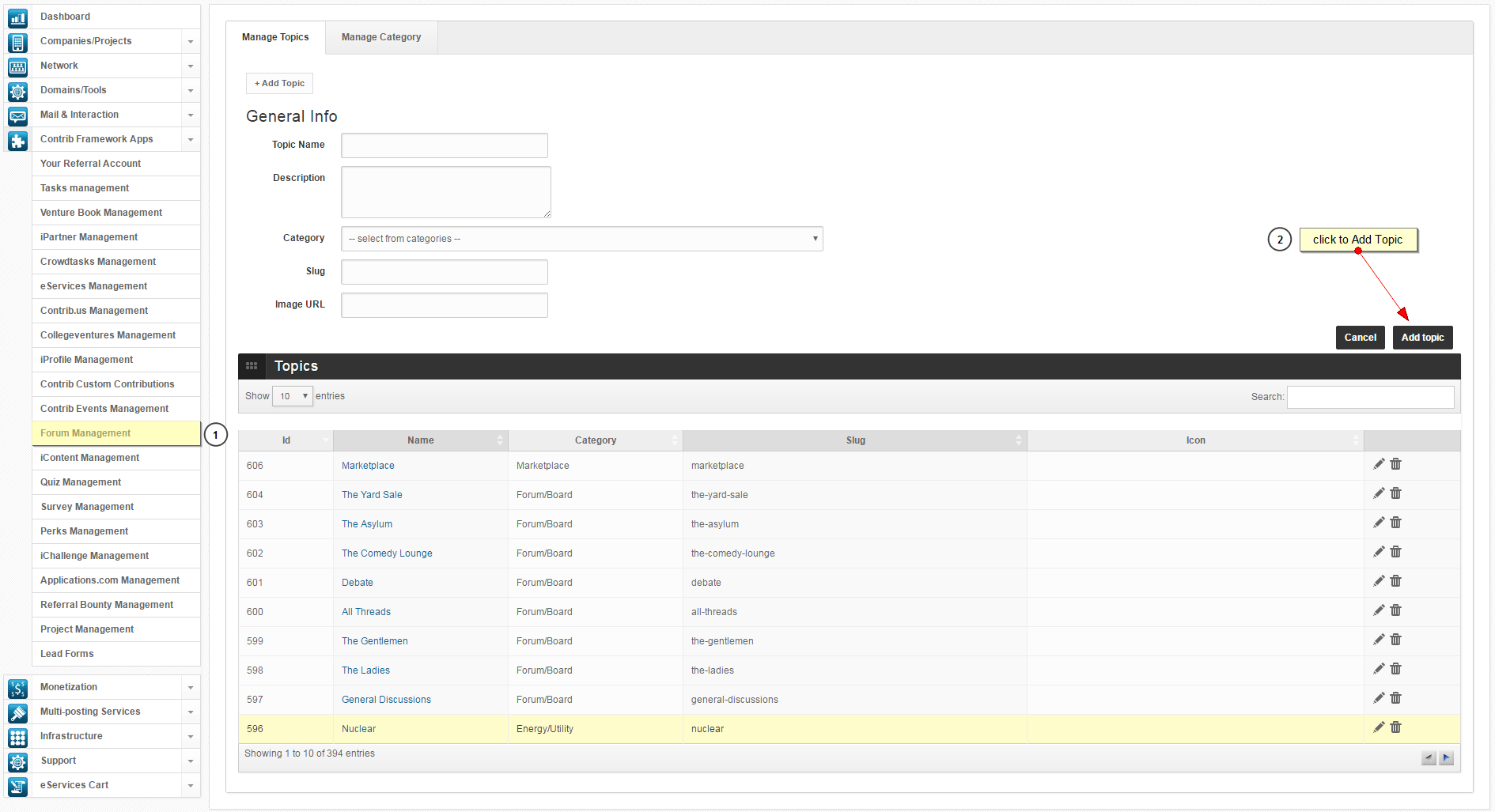Screen dimensions: 1495x812
Task: Delete the Debate topic row
Action: pos(1396,581)
